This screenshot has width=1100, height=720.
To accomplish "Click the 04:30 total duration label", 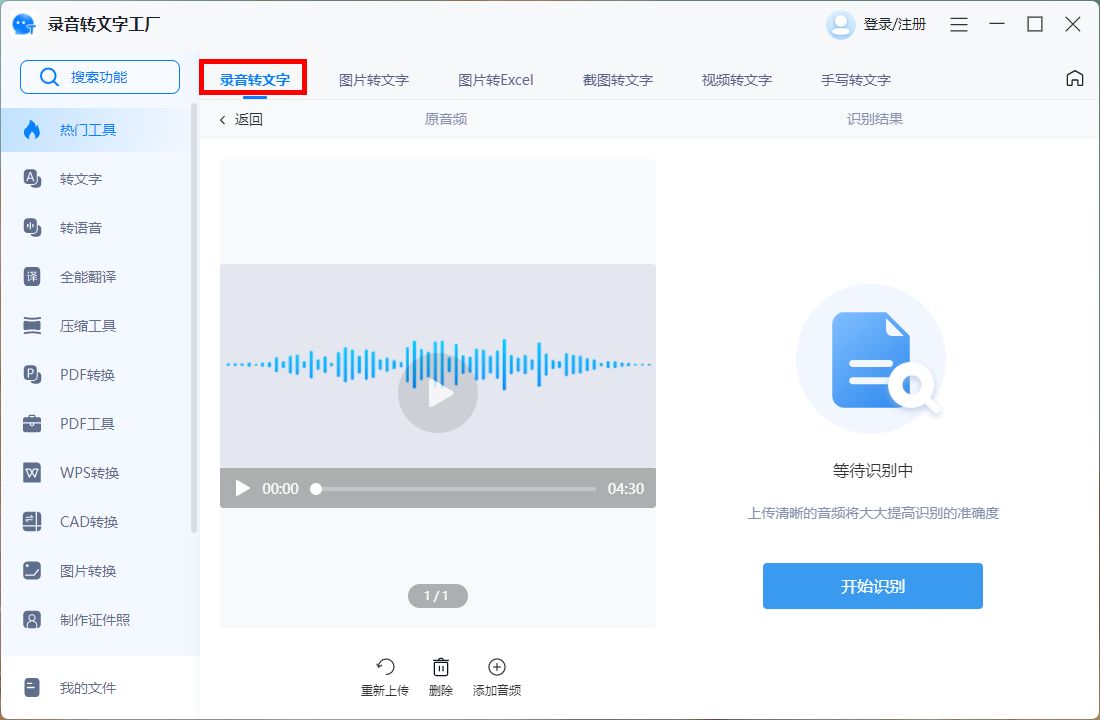I will [x=626, y=488].
